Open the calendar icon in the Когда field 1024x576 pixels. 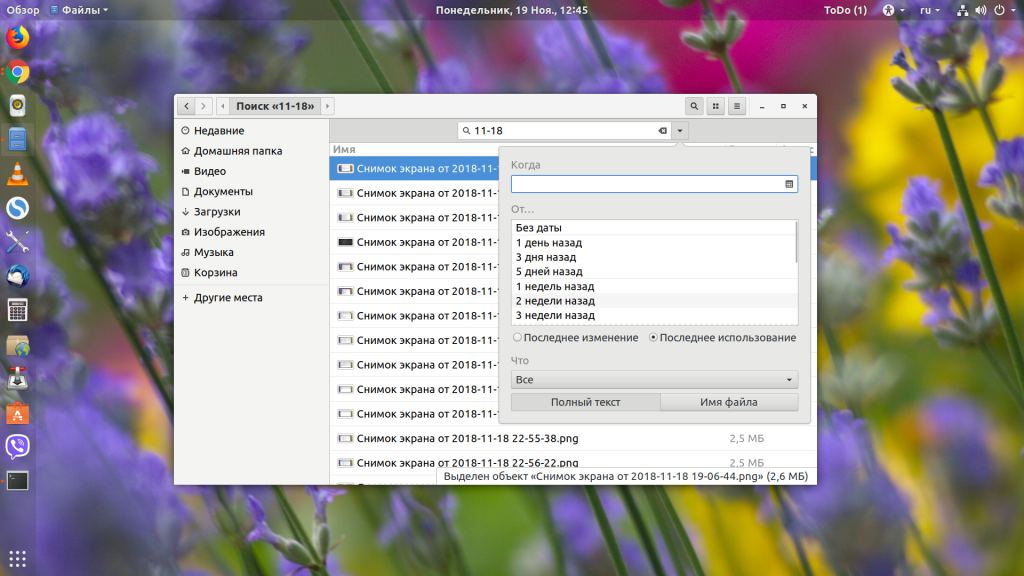click(789, 184)
